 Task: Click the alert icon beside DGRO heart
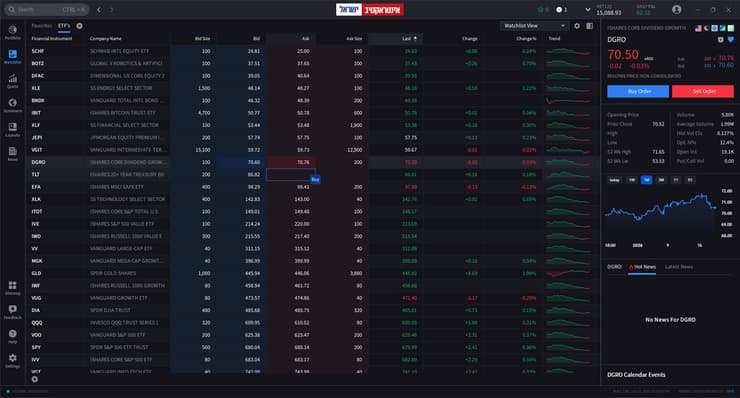point(720,40)
